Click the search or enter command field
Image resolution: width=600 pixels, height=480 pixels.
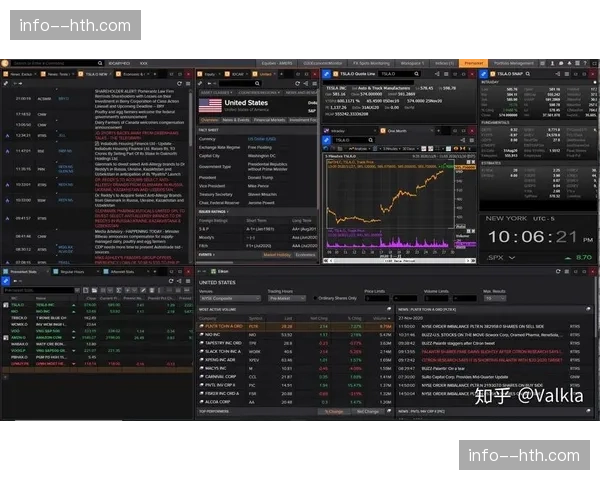pos(50,62)
